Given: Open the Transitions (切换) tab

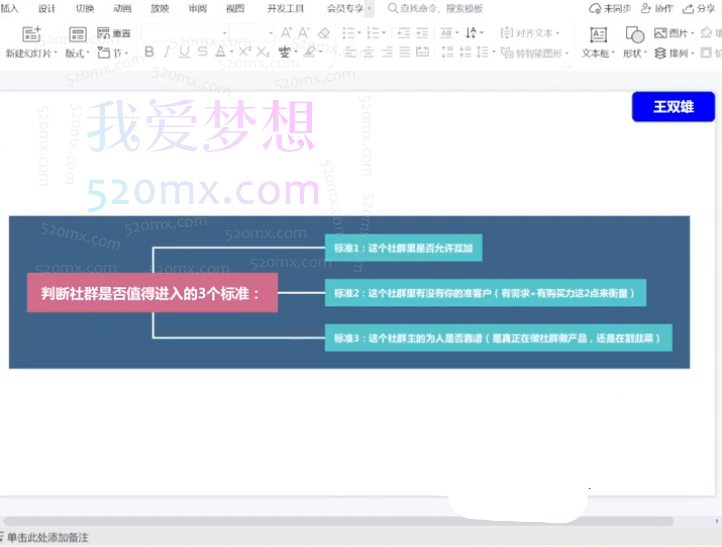Looking at the screenshot, I should (x=84, y=8).
